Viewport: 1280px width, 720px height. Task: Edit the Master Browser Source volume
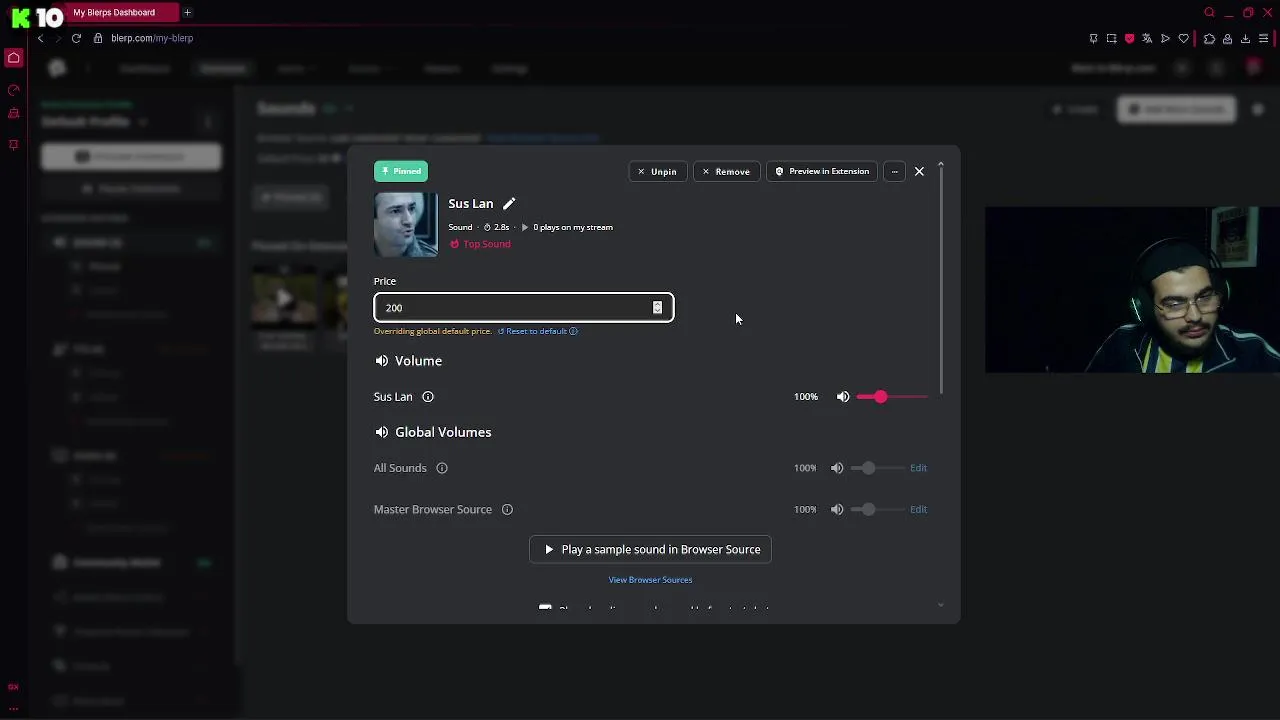pyautogui.click(x=918, y=510)
